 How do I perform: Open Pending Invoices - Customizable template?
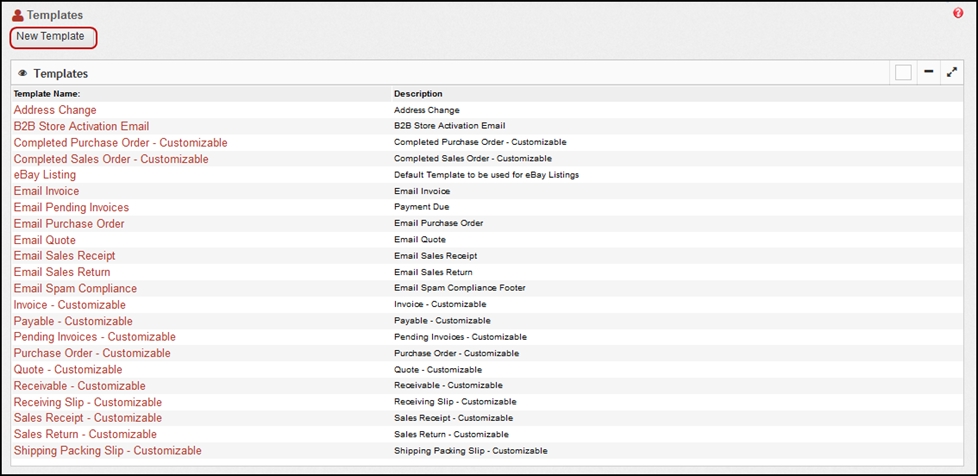click(95, 337)
